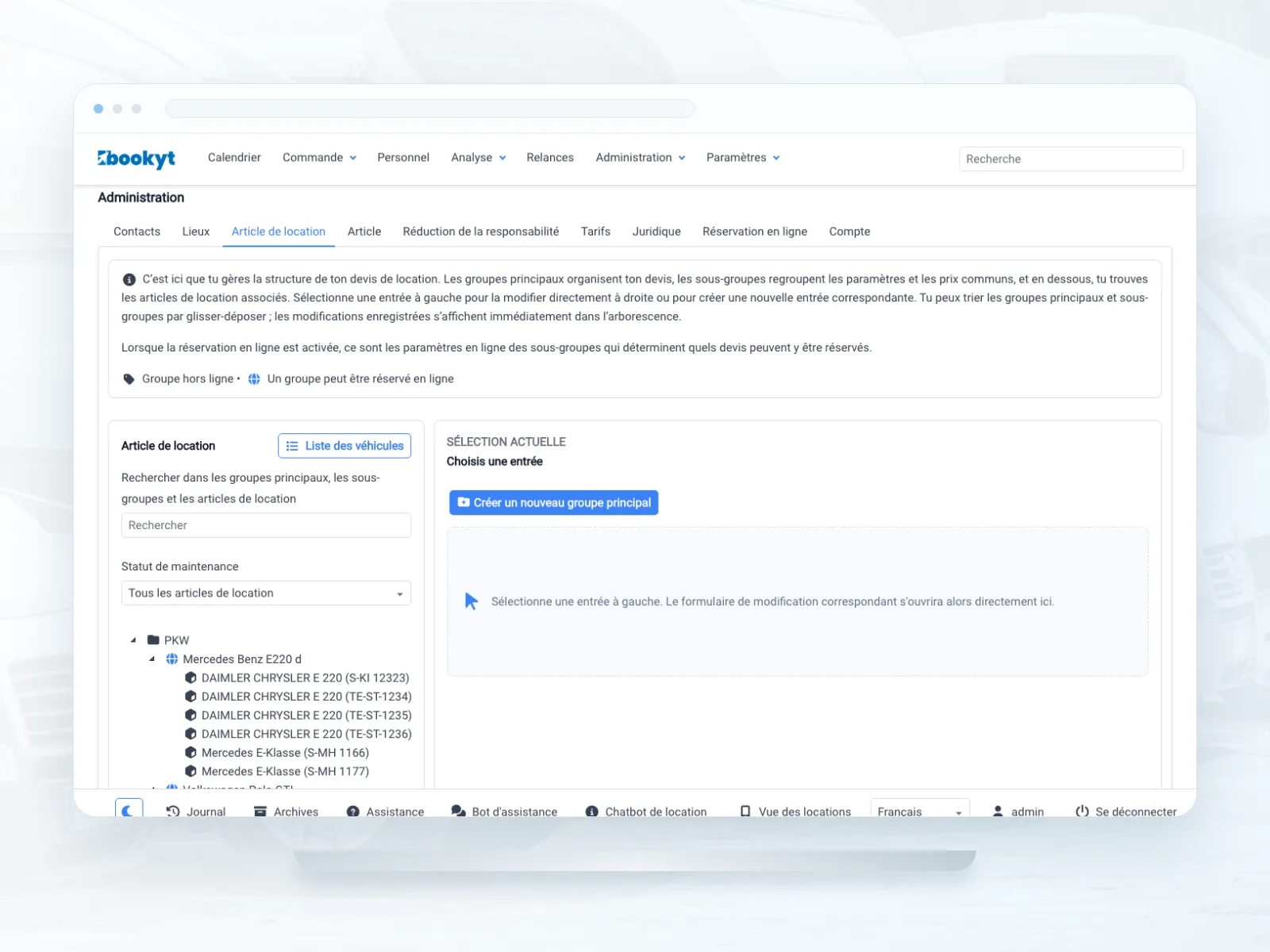Click globe icon of Mercedes Benz E220 d
The height and width of the screenshot is (952, 1270).
point(172,659)
